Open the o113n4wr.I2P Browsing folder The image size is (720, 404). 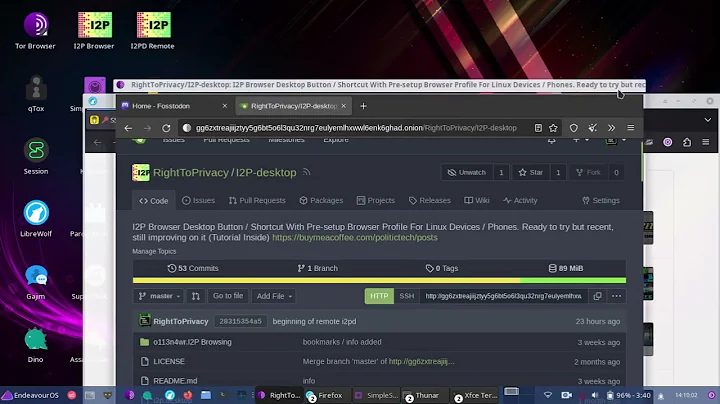point(192,342)
